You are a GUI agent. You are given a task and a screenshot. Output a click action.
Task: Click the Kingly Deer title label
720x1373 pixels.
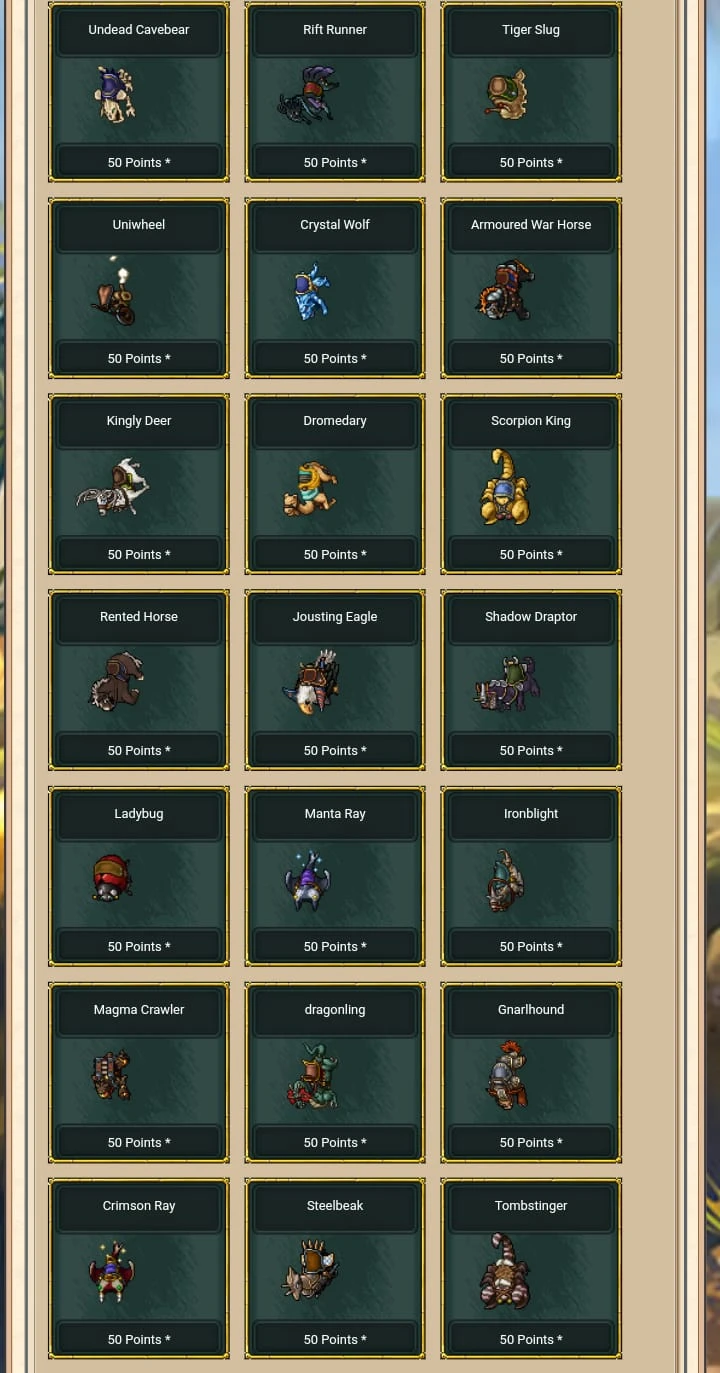(x=139, y=421)
